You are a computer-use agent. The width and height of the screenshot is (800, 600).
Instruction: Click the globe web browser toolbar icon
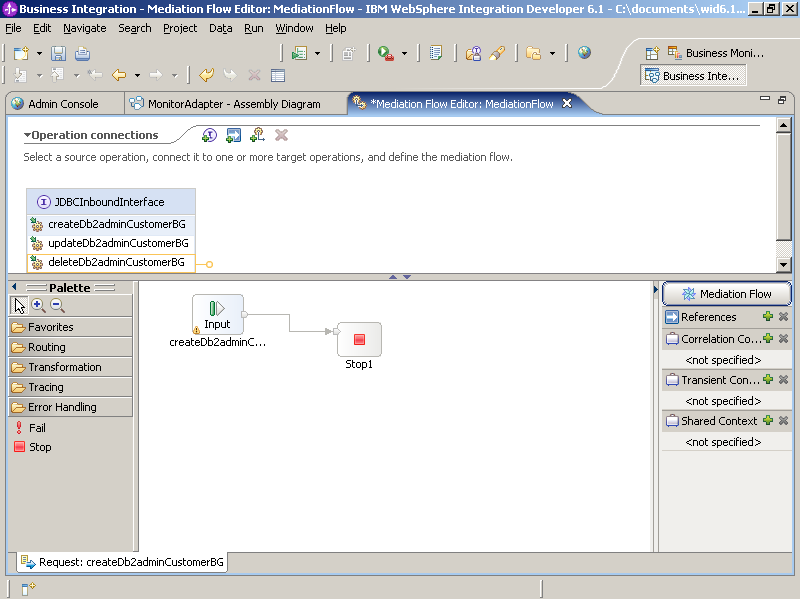(584, 53)
